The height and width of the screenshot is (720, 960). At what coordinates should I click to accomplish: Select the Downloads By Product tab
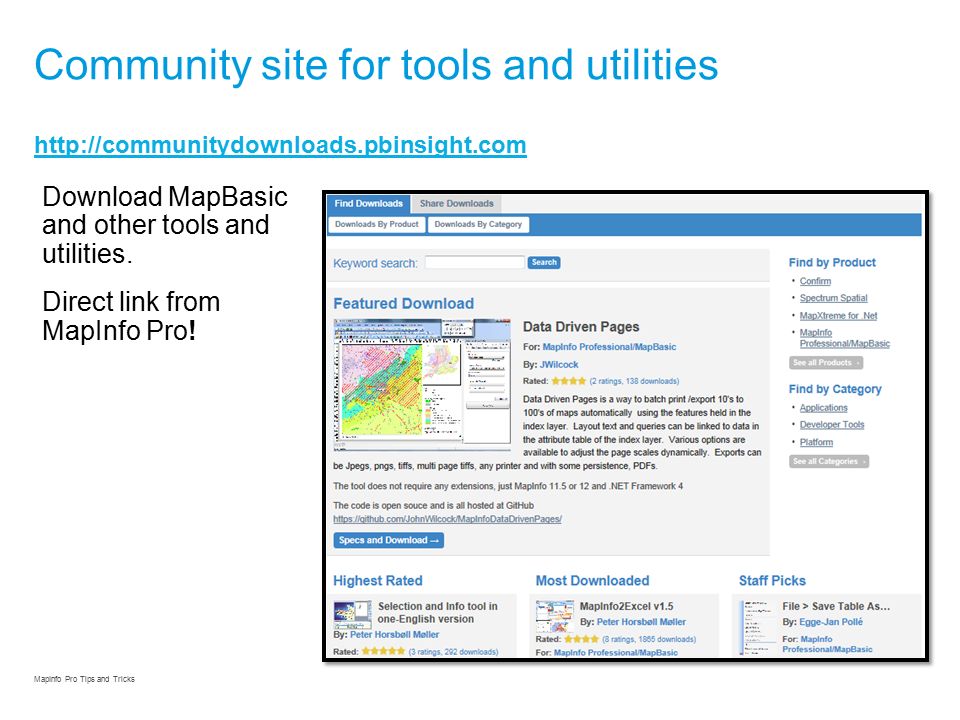377,224
